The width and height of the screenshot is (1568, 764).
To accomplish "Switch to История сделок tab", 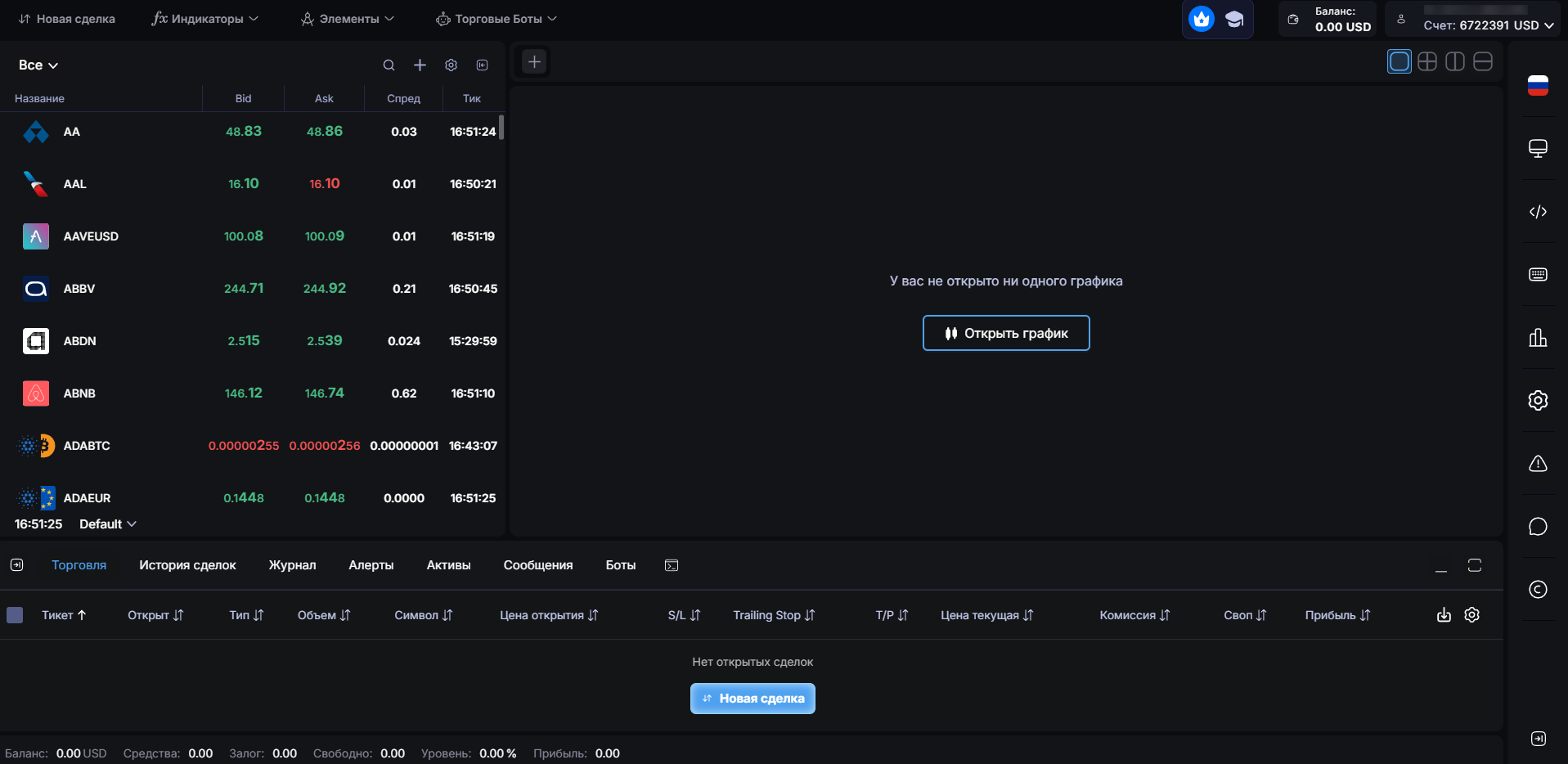I will pyautogui.click(x=187, y=565).
